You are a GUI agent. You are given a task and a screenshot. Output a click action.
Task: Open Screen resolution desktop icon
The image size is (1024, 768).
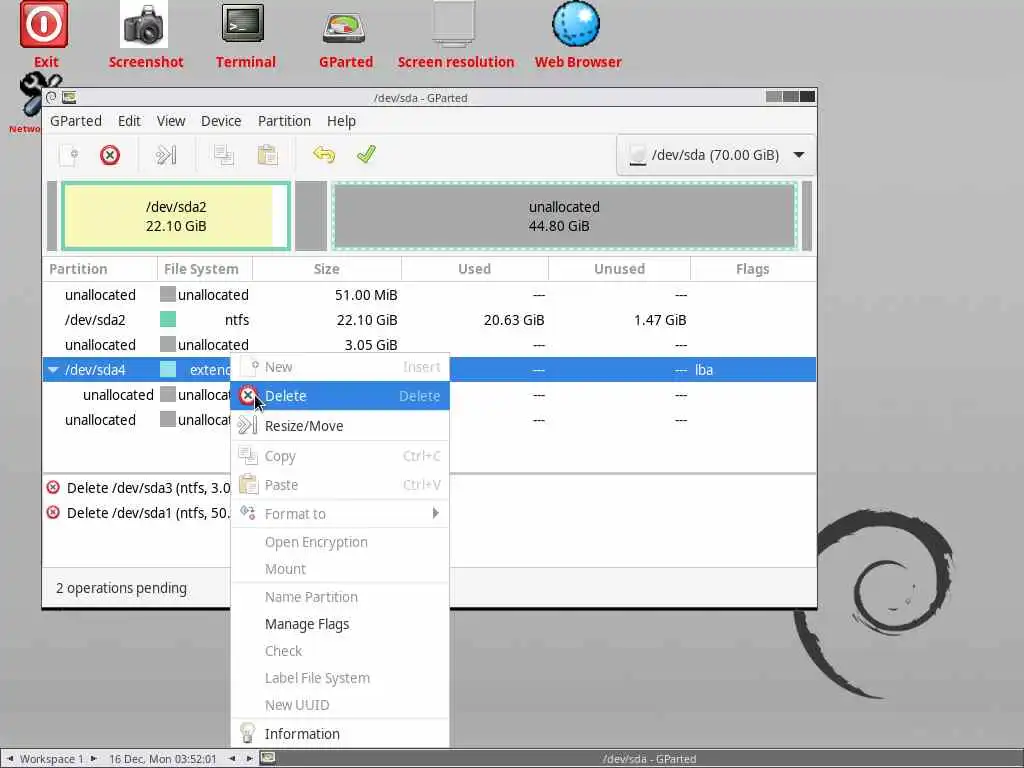pos(454,25)
